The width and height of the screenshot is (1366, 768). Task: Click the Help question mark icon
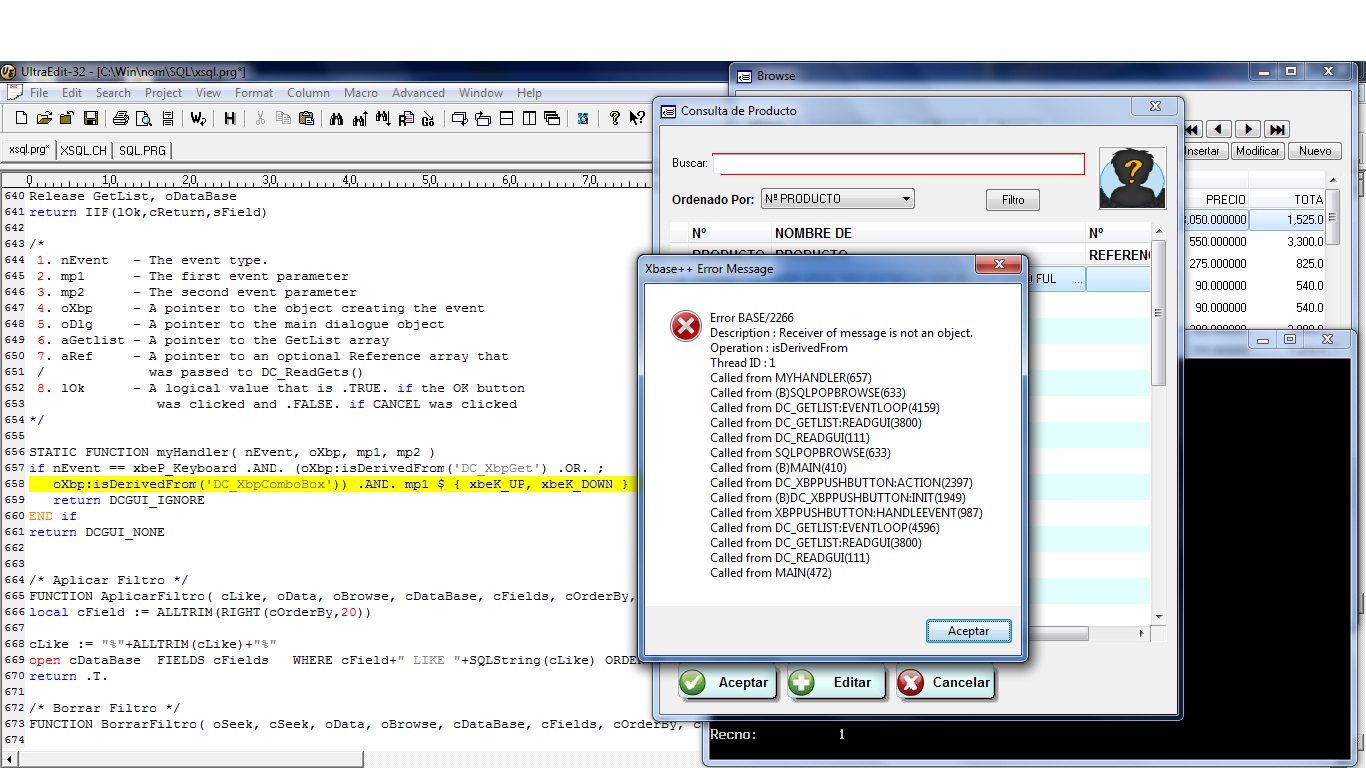coord(614,118)
